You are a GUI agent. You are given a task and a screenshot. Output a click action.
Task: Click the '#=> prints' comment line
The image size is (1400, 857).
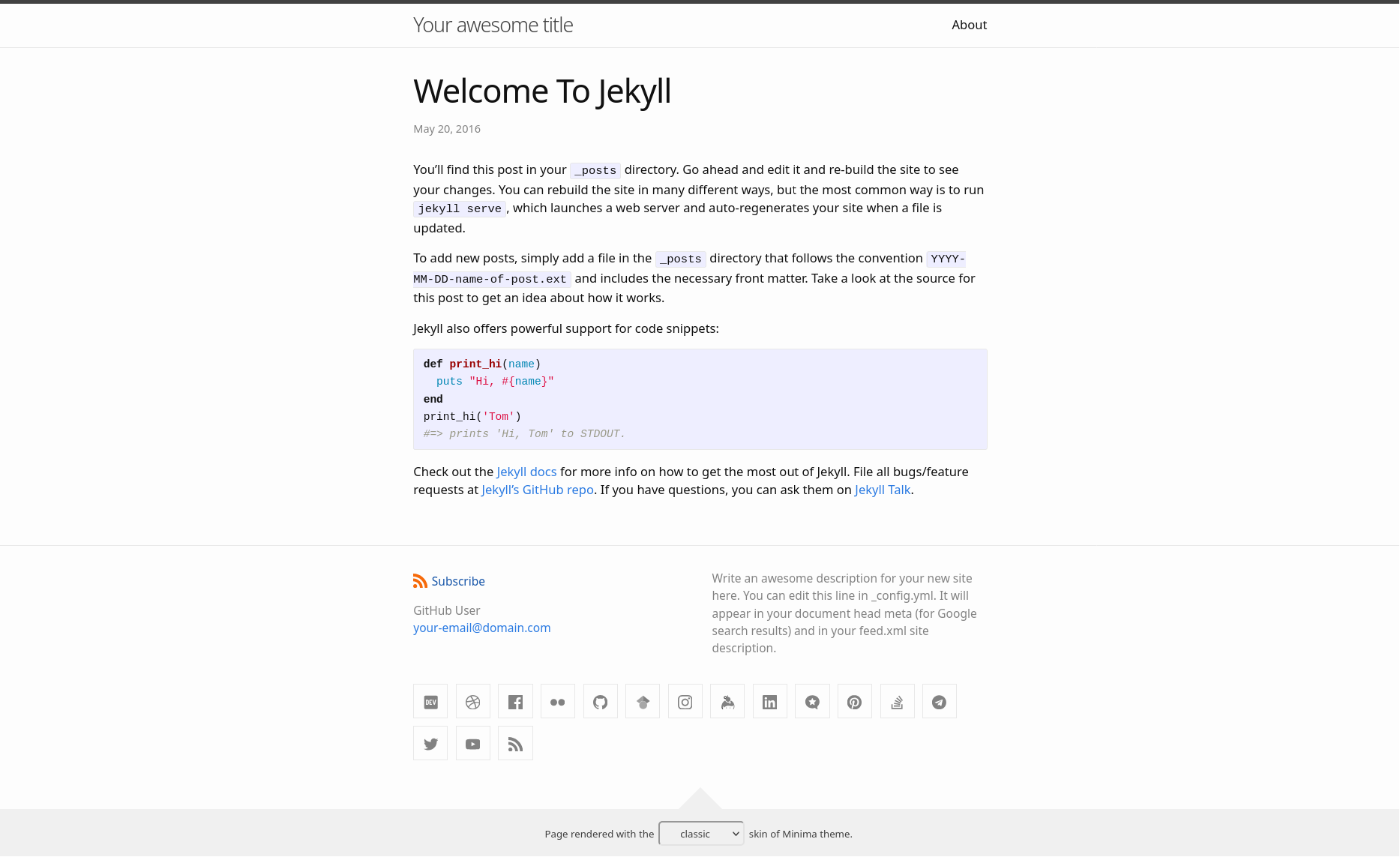pos(524,434)
